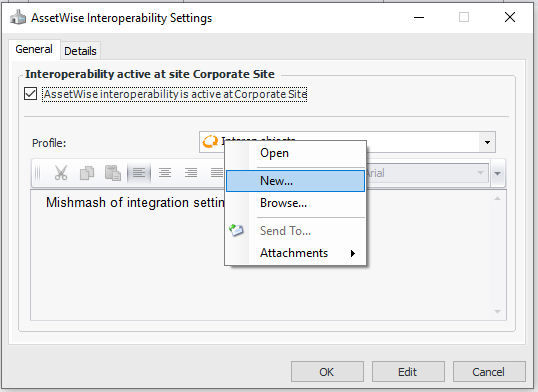Click the Paste clipboard icon

[113, 173]
